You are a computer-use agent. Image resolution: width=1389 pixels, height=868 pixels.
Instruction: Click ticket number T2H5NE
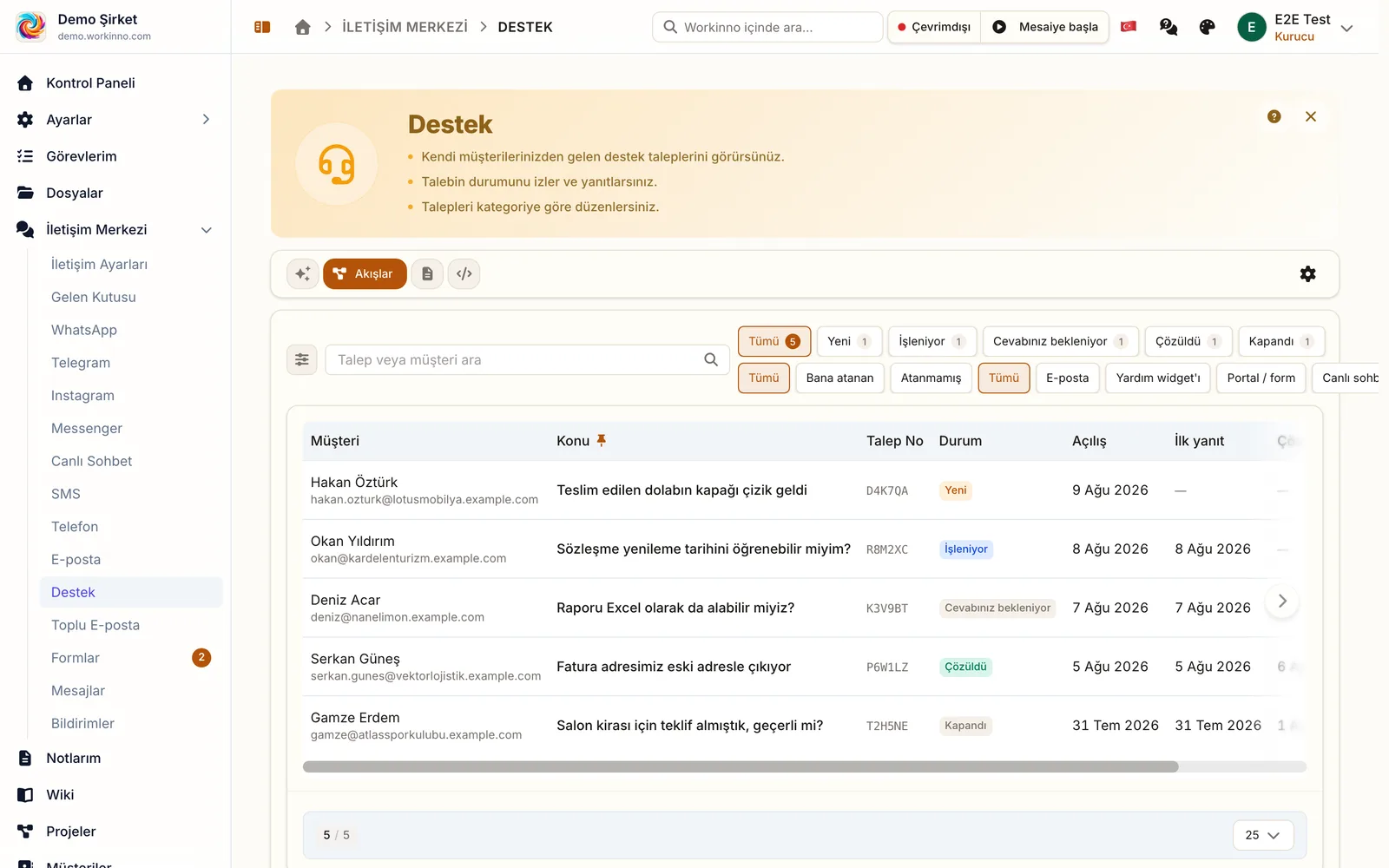point(887,726)
